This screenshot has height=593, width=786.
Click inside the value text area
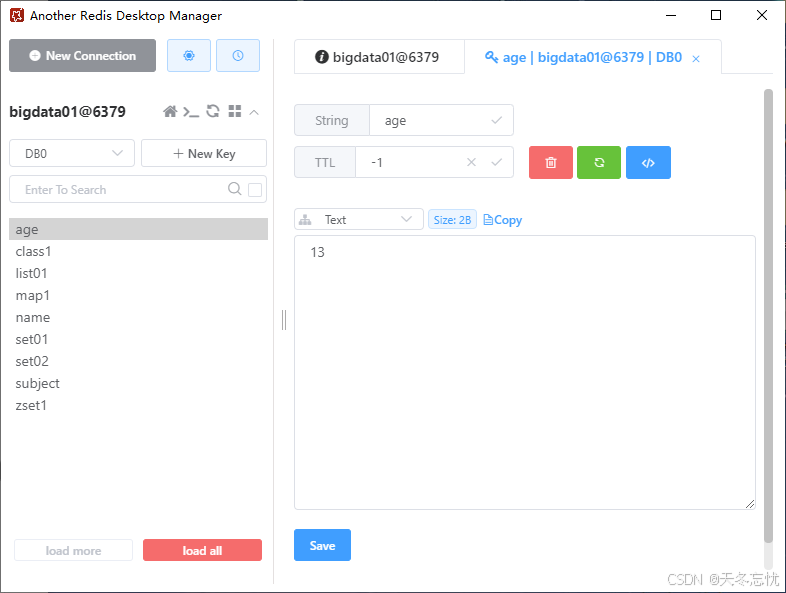point(524,372)
